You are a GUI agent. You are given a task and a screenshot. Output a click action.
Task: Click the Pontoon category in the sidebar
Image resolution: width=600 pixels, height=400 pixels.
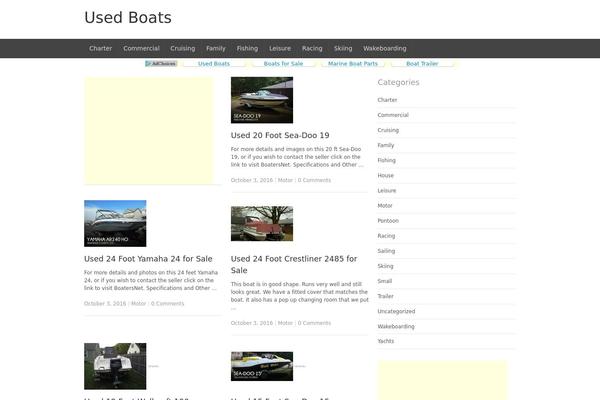(388, 221)
